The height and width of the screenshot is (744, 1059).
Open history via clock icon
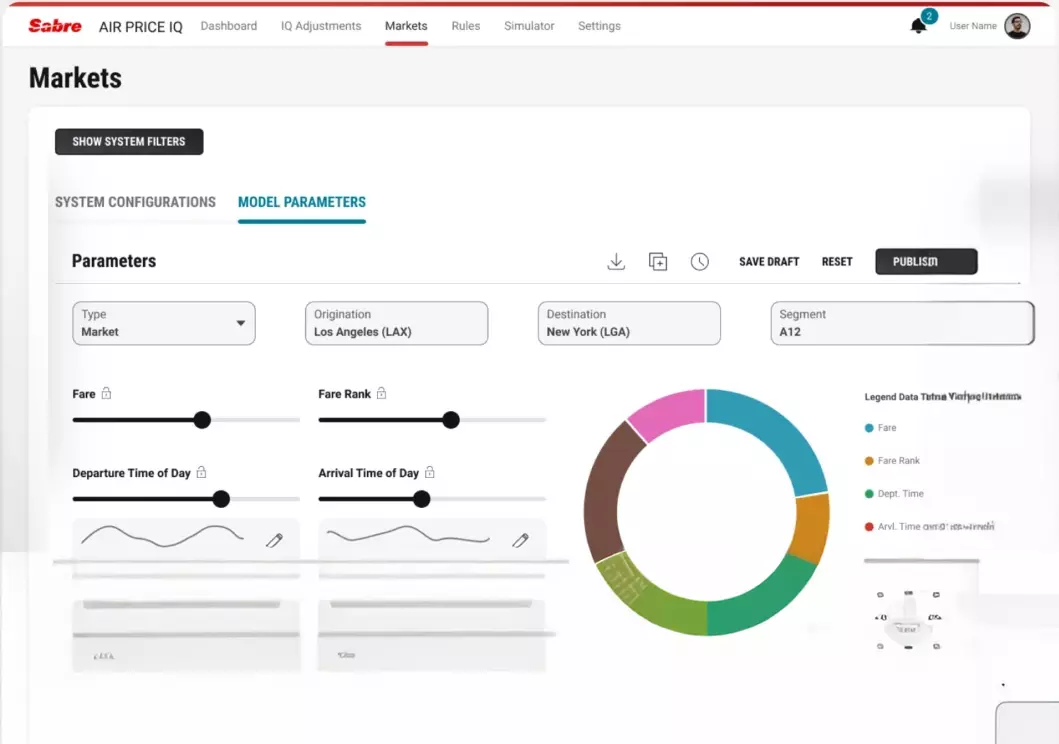pos(700,261)
